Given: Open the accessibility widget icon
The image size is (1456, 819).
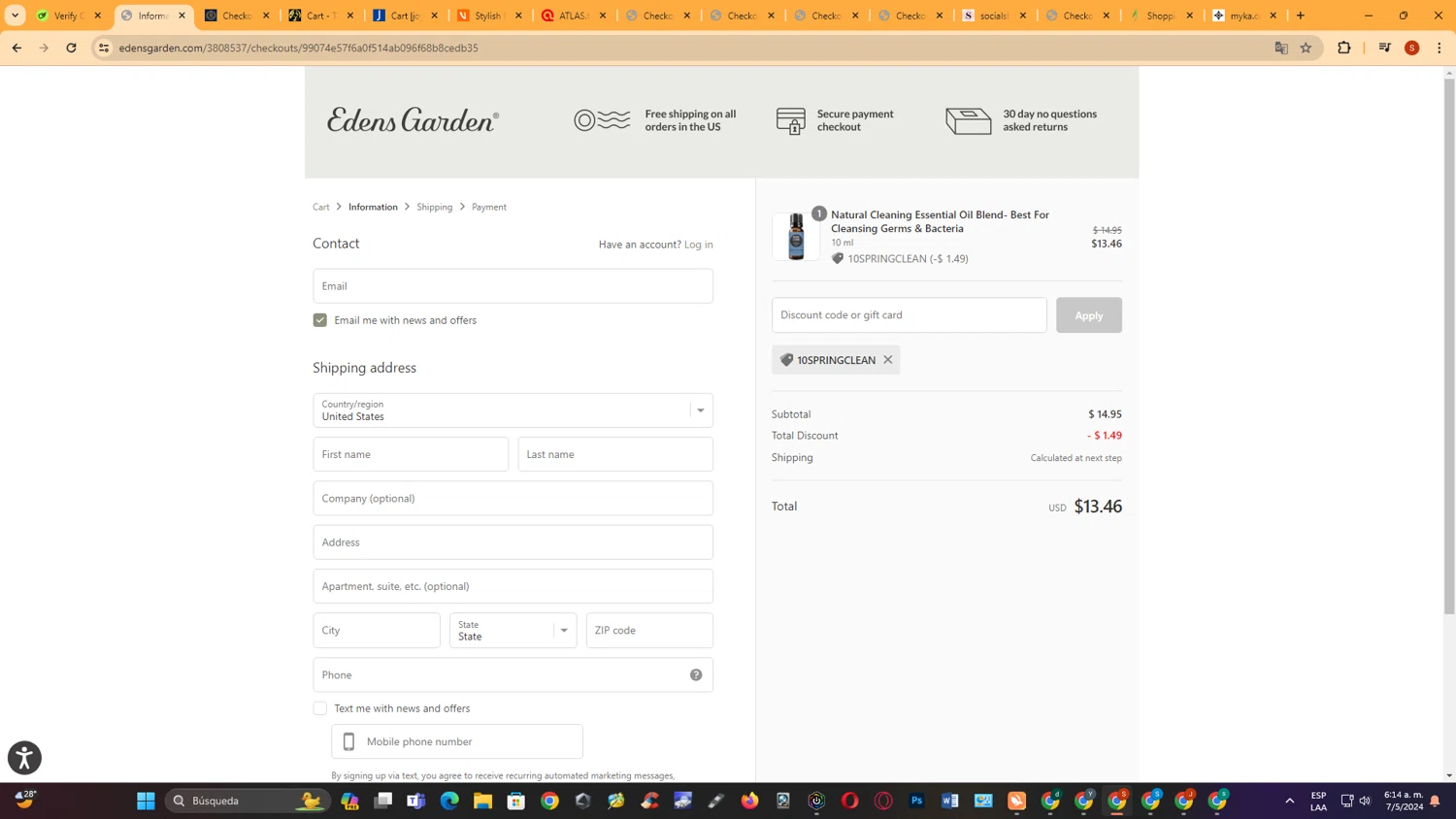Looking at the screenshot, I should tap(24, 758).
